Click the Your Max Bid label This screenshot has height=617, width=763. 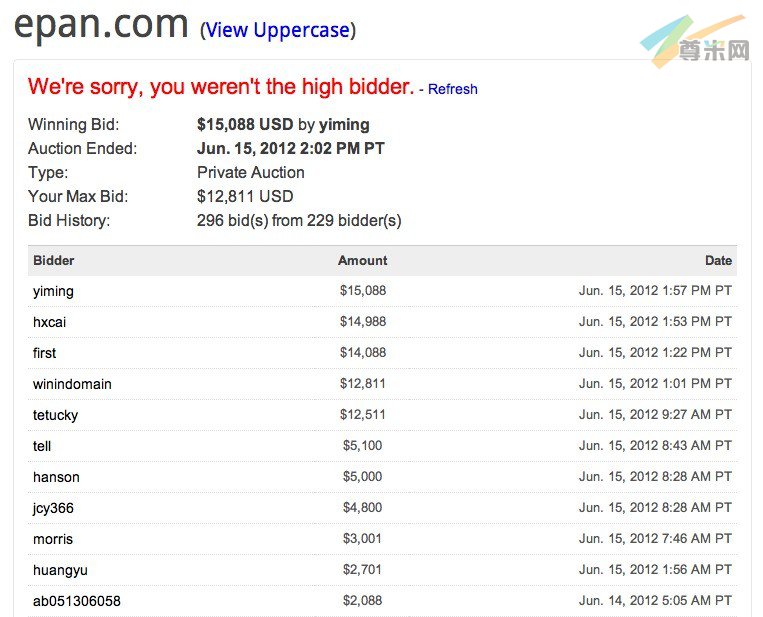78,197
